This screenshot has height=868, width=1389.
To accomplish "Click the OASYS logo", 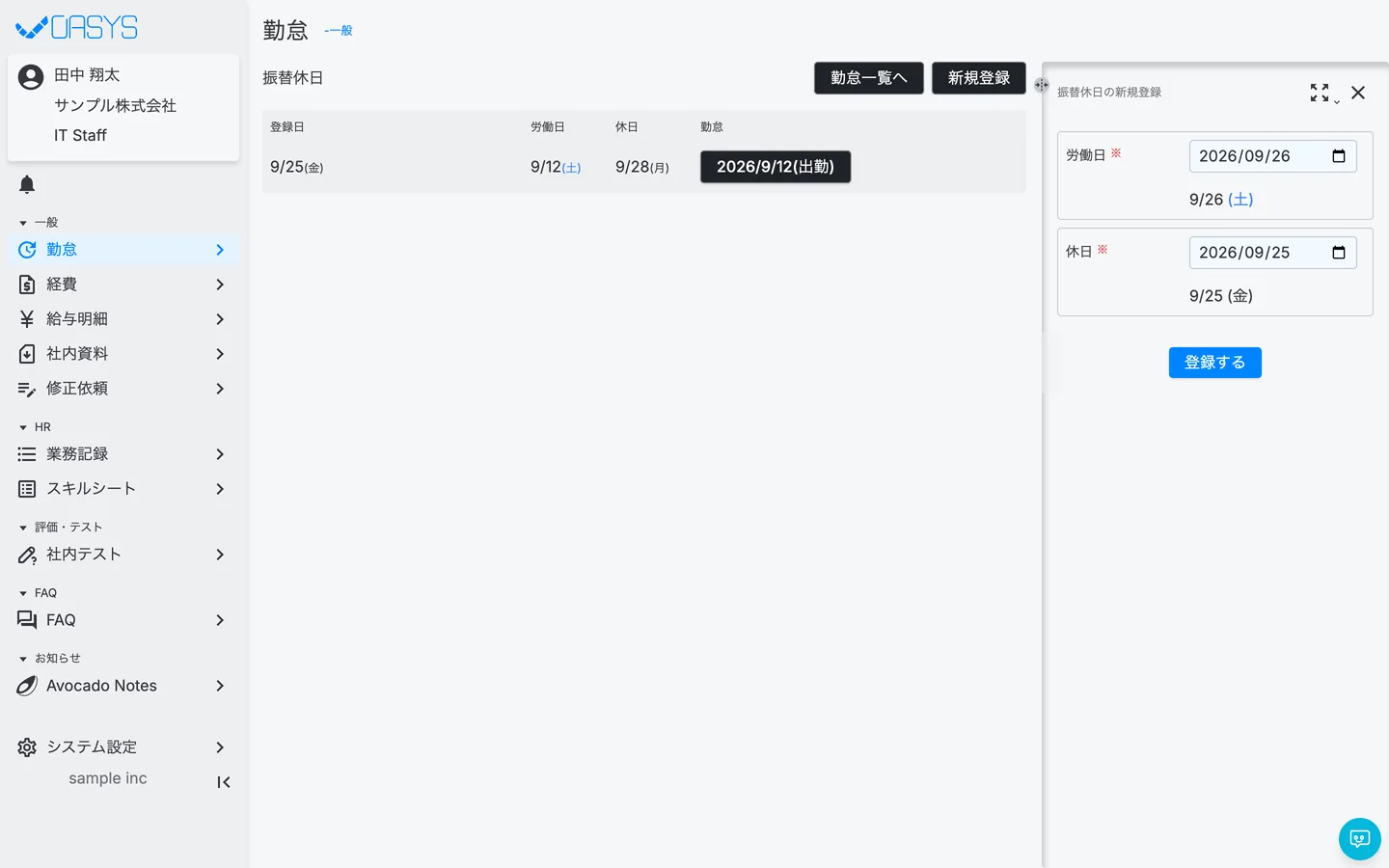I will 77,28.
